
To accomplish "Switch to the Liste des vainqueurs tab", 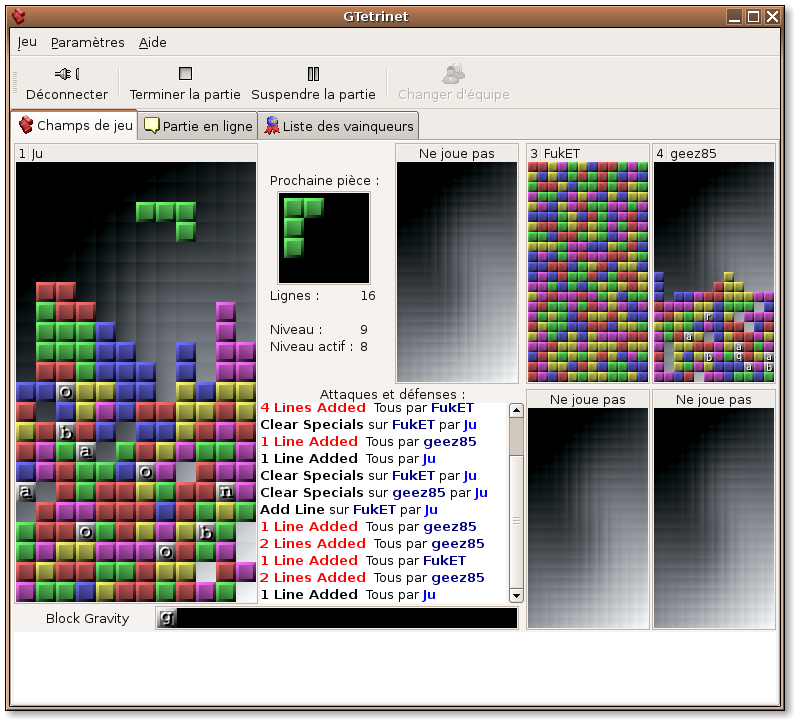I will pos(338,126).
